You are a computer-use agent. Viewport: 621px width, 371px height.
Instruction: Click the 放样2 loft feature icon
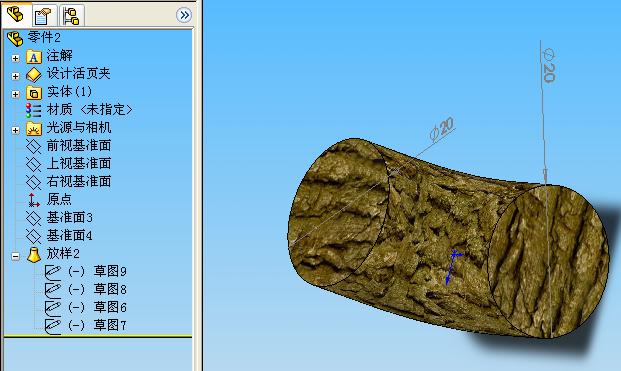tap(34, 255)
